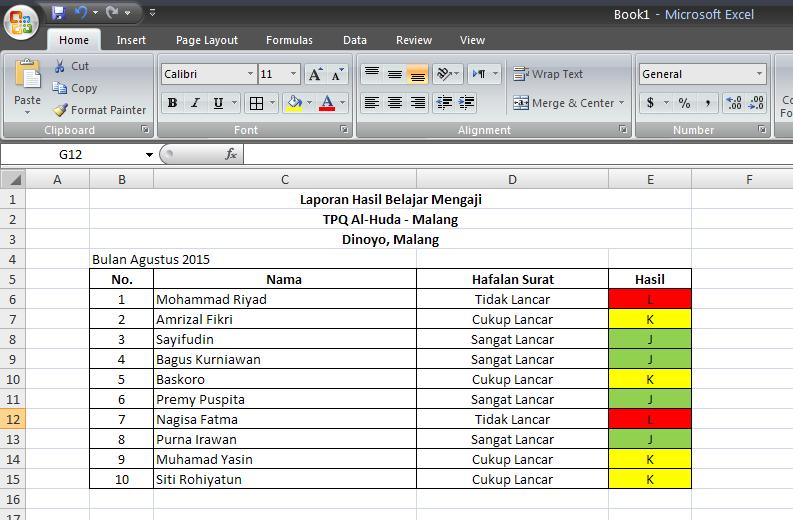Select red Hasil cell for Mohammad Riyad
Viewport: 793px width, 520px height.
tap(650, 299)
